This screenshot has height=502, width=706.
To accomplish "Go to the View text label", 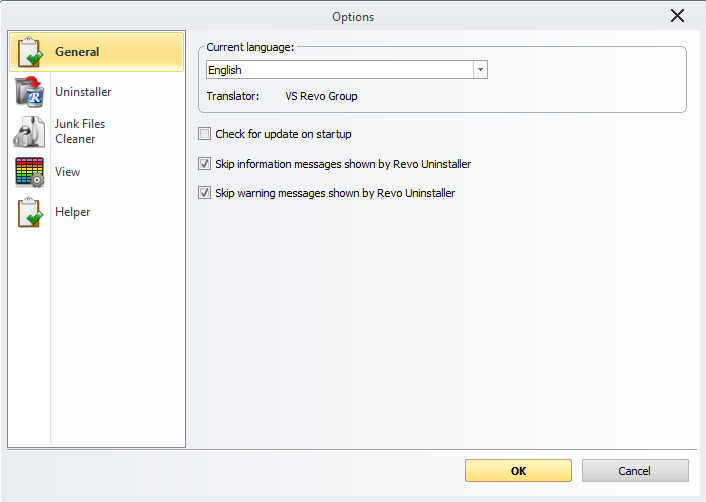I will tap(67, 172).
